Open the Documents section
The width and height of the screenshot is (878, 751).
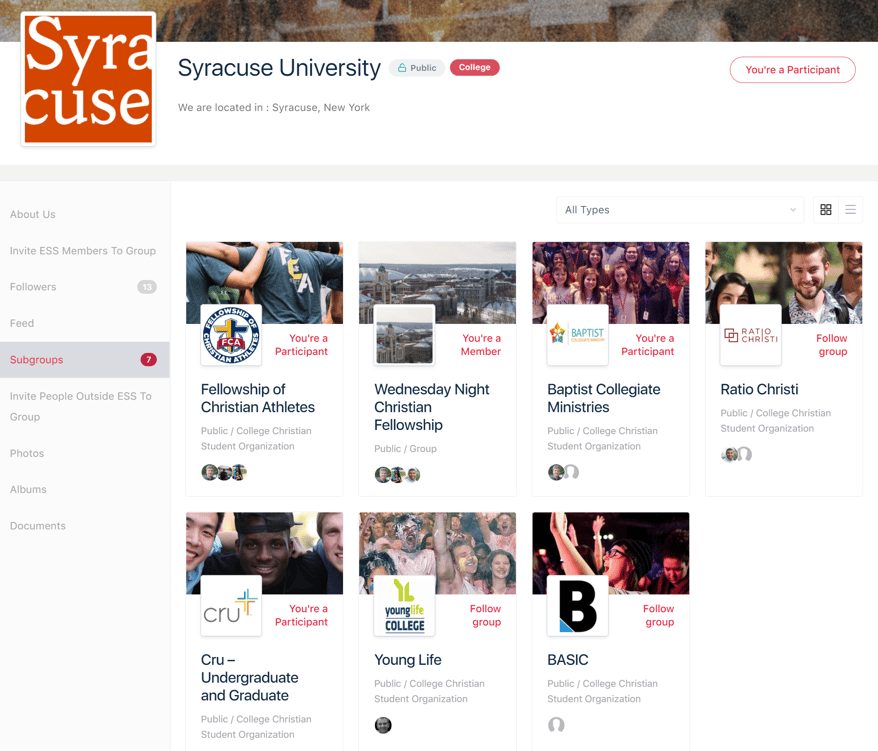(x=38, y=526)
